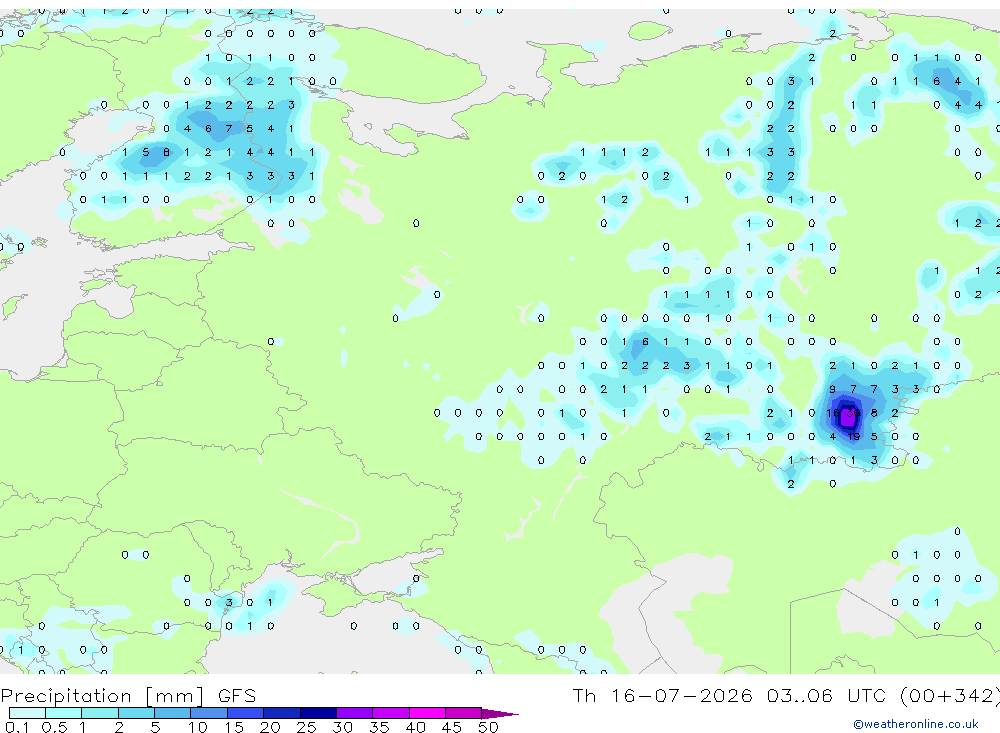
Task: Pick the legend swatch between 45 and 50
Action: point(464,713)
